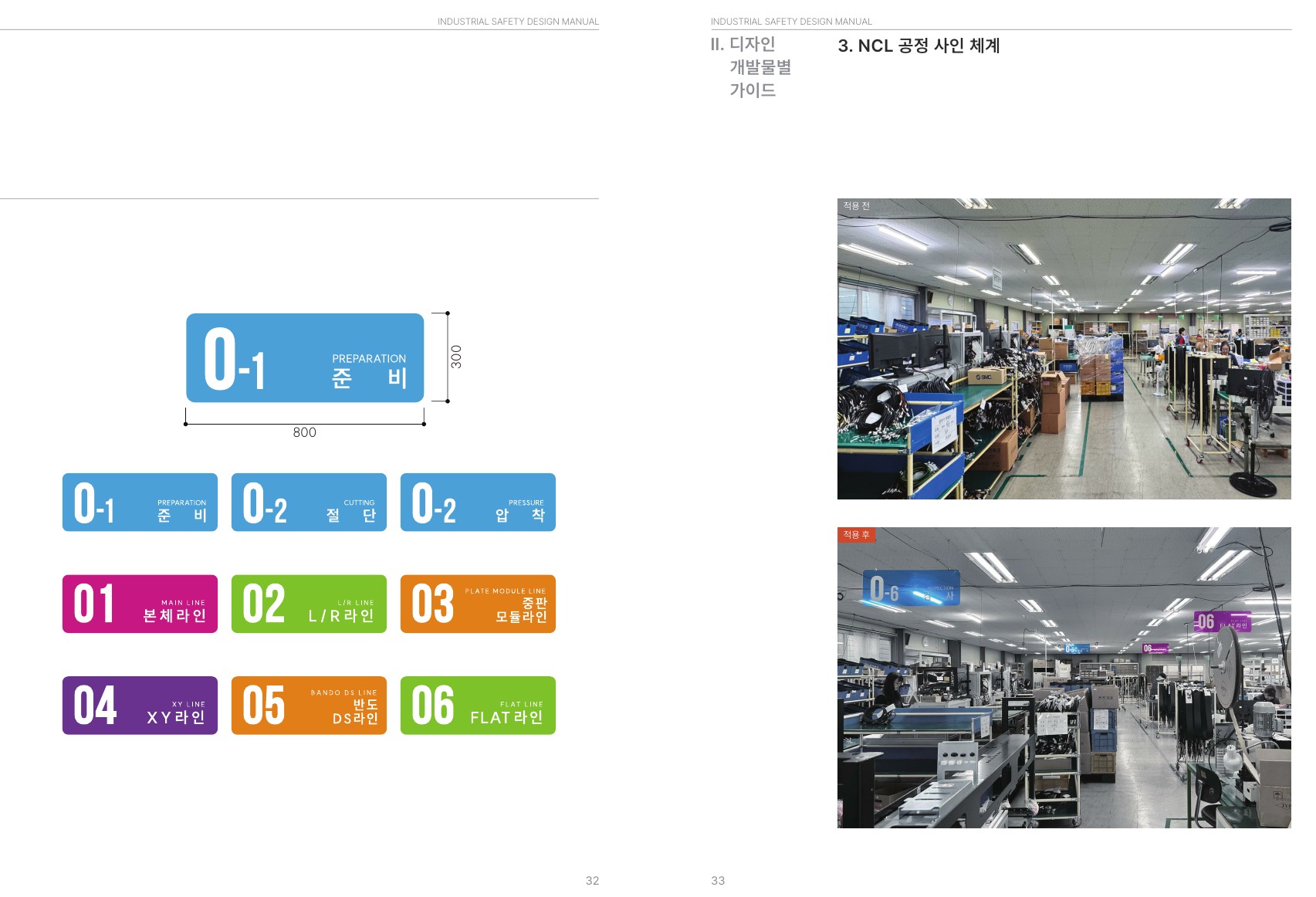Click the green 06 FLAT LINE sign

click(478, 706)
